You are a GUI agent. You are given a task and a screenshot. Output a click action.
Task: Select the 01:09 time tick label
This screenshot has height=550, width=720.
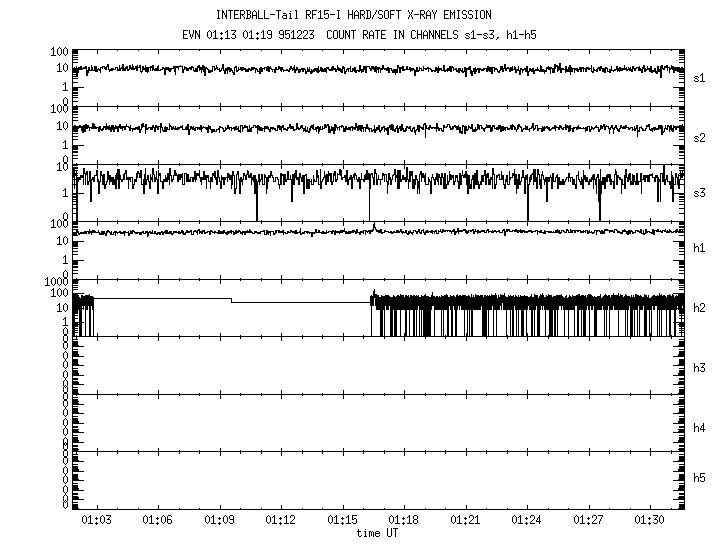(x=219, y=521)
